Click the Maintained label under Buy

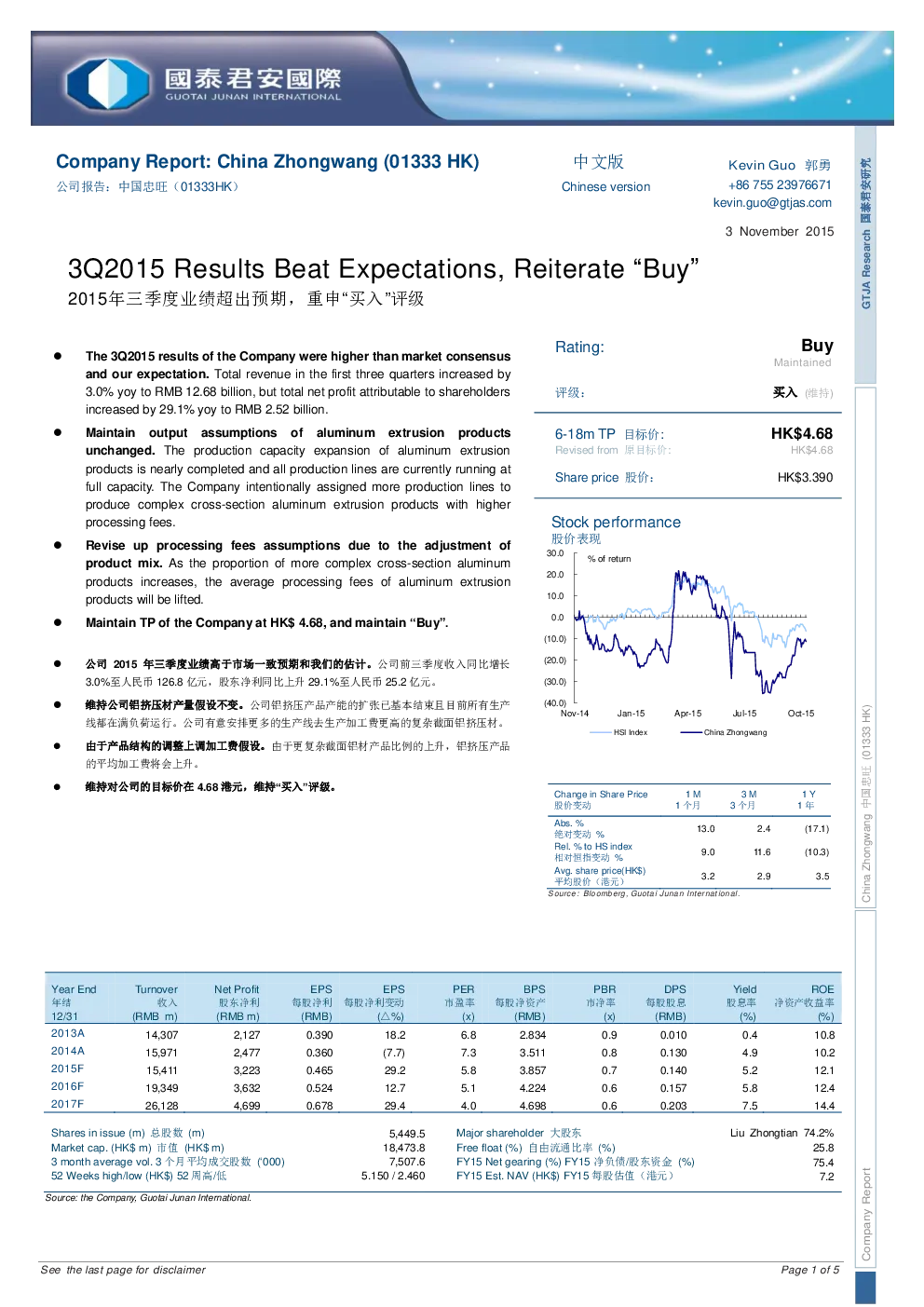point(802,362)
